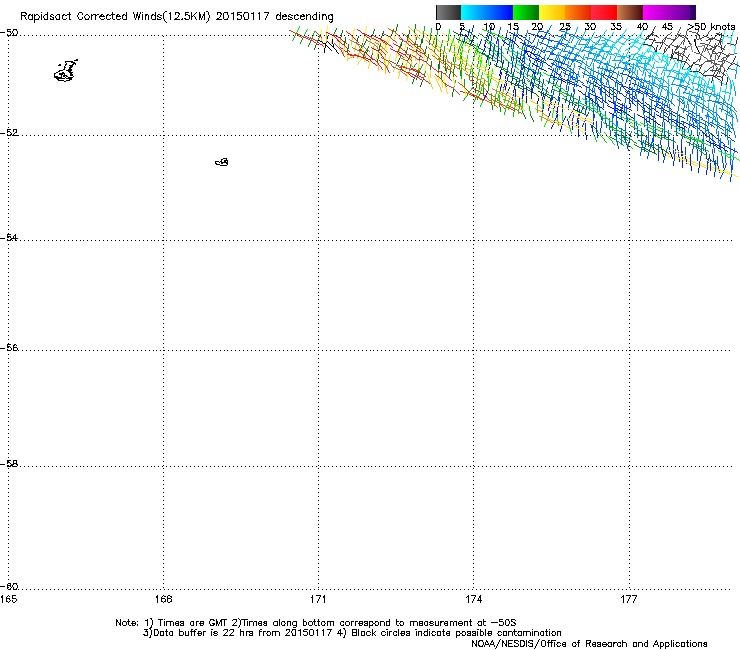Click the longitude label 165

click(8, 599)
